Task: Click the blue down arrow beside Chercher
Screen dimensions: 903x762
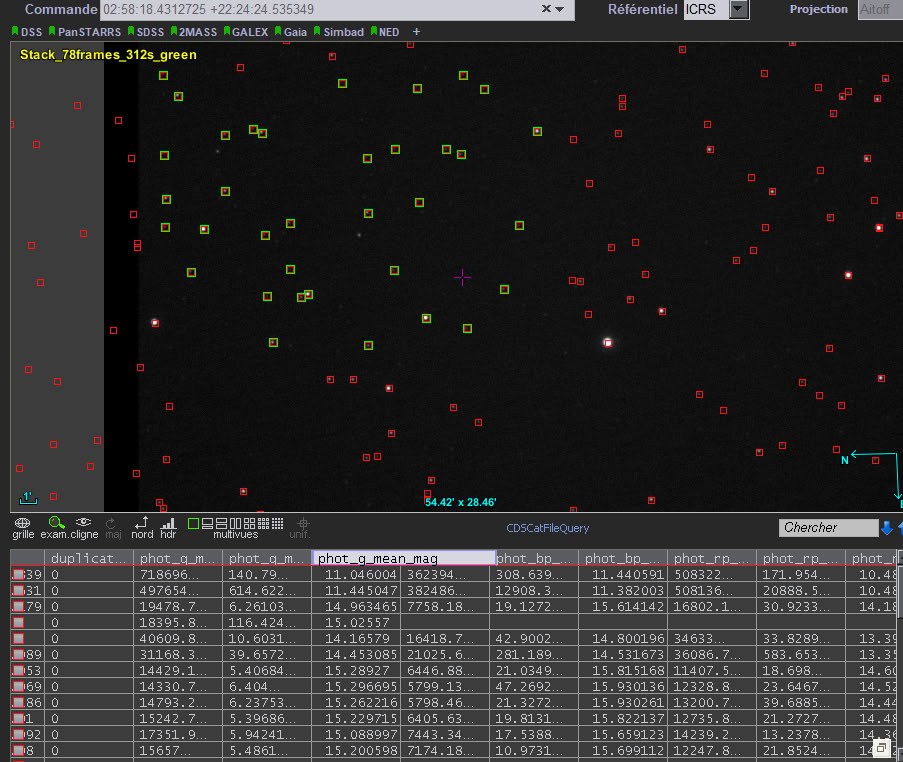Action: 887,528
